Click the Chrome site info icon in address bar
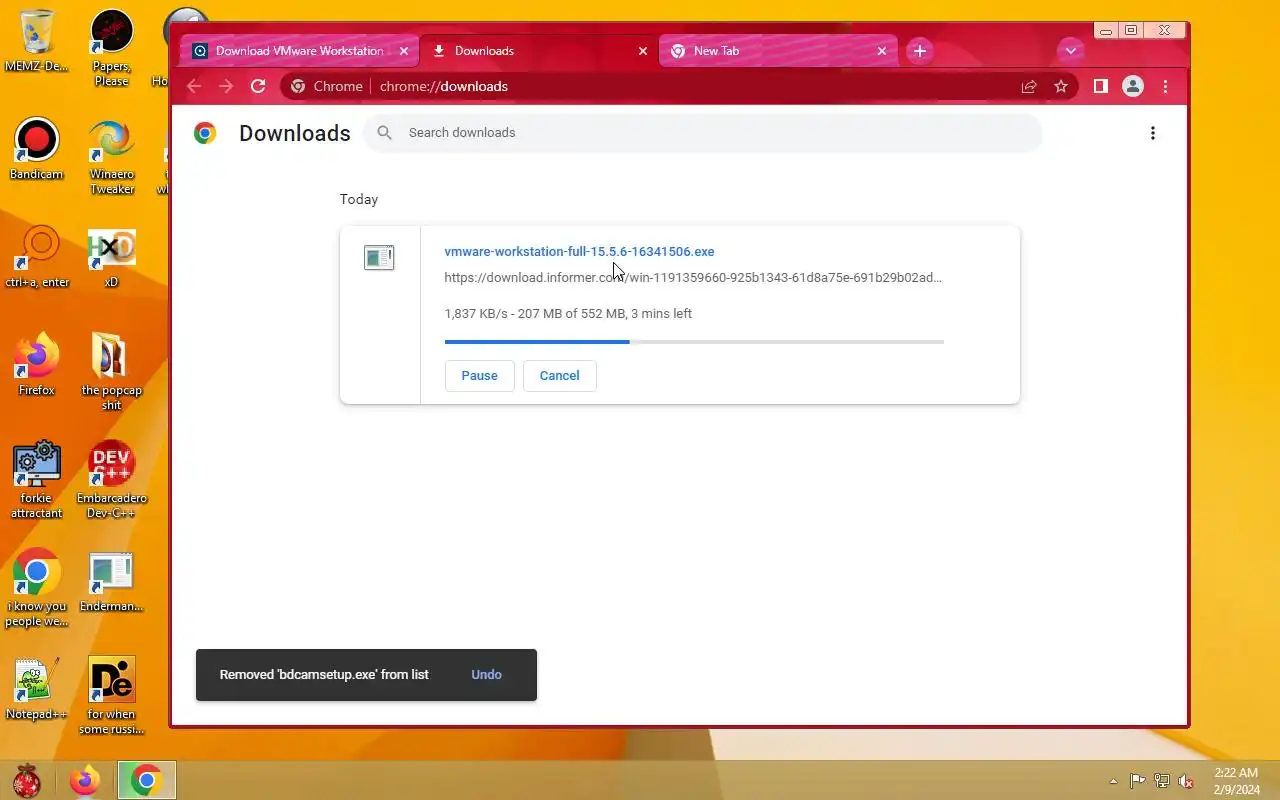The height and width of the screenshot is (800, 1280). (x=297, y=86)
